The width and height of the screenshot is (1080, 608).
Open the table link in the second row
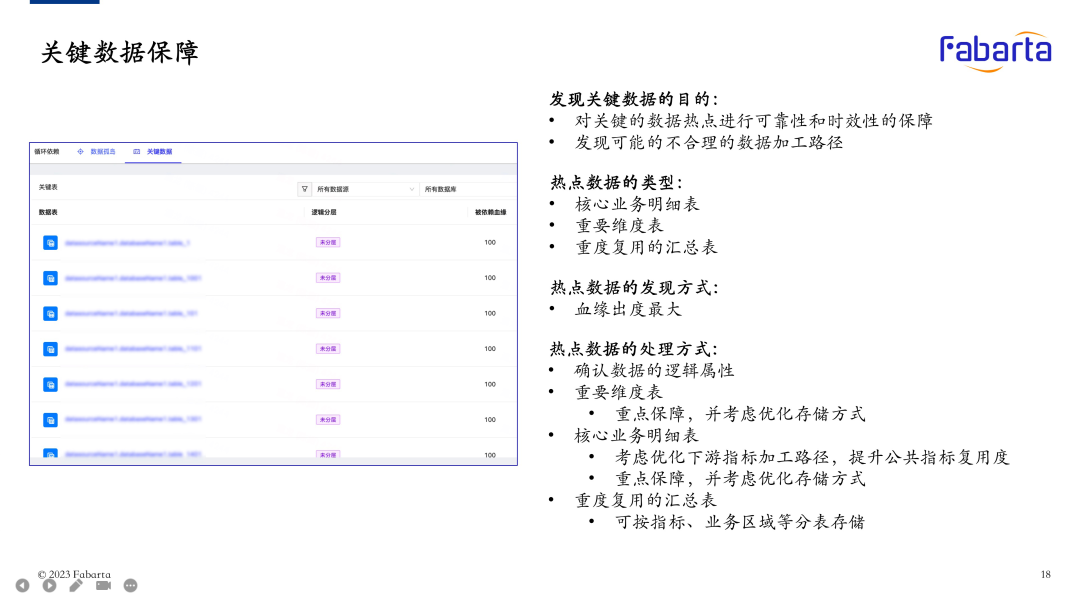click(133, 278)
